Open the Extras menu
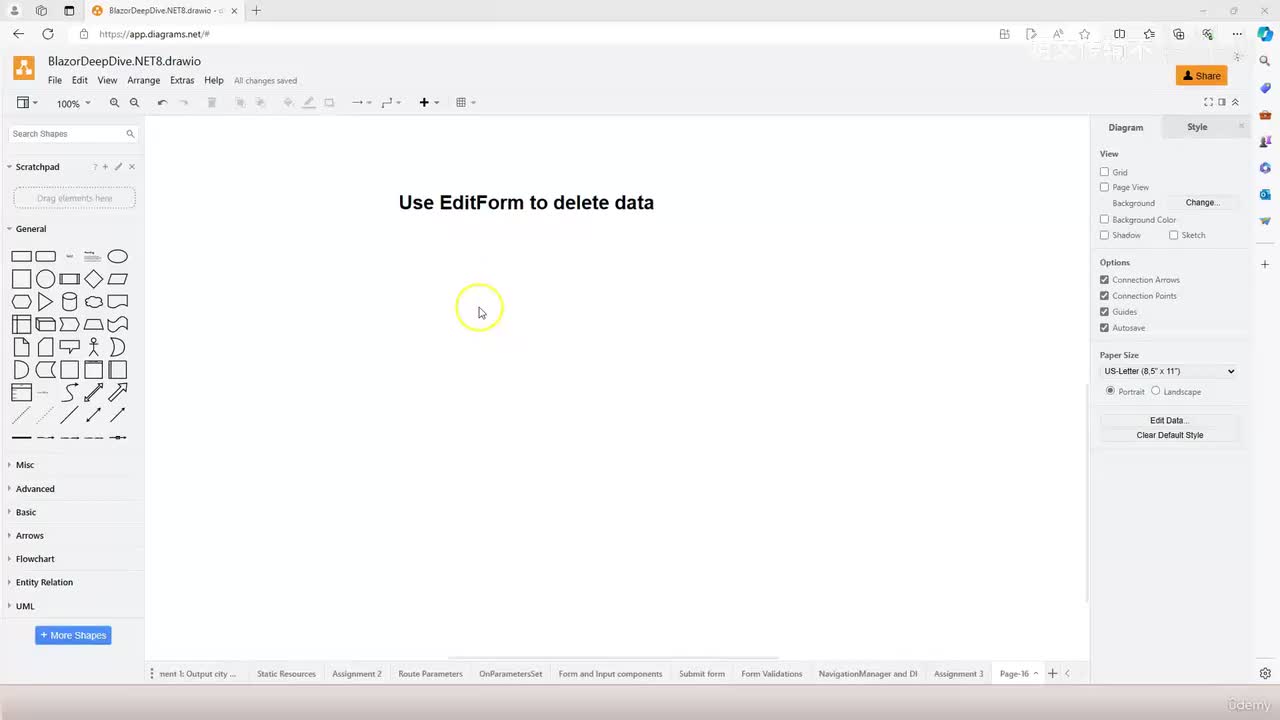 click(182, 80)
